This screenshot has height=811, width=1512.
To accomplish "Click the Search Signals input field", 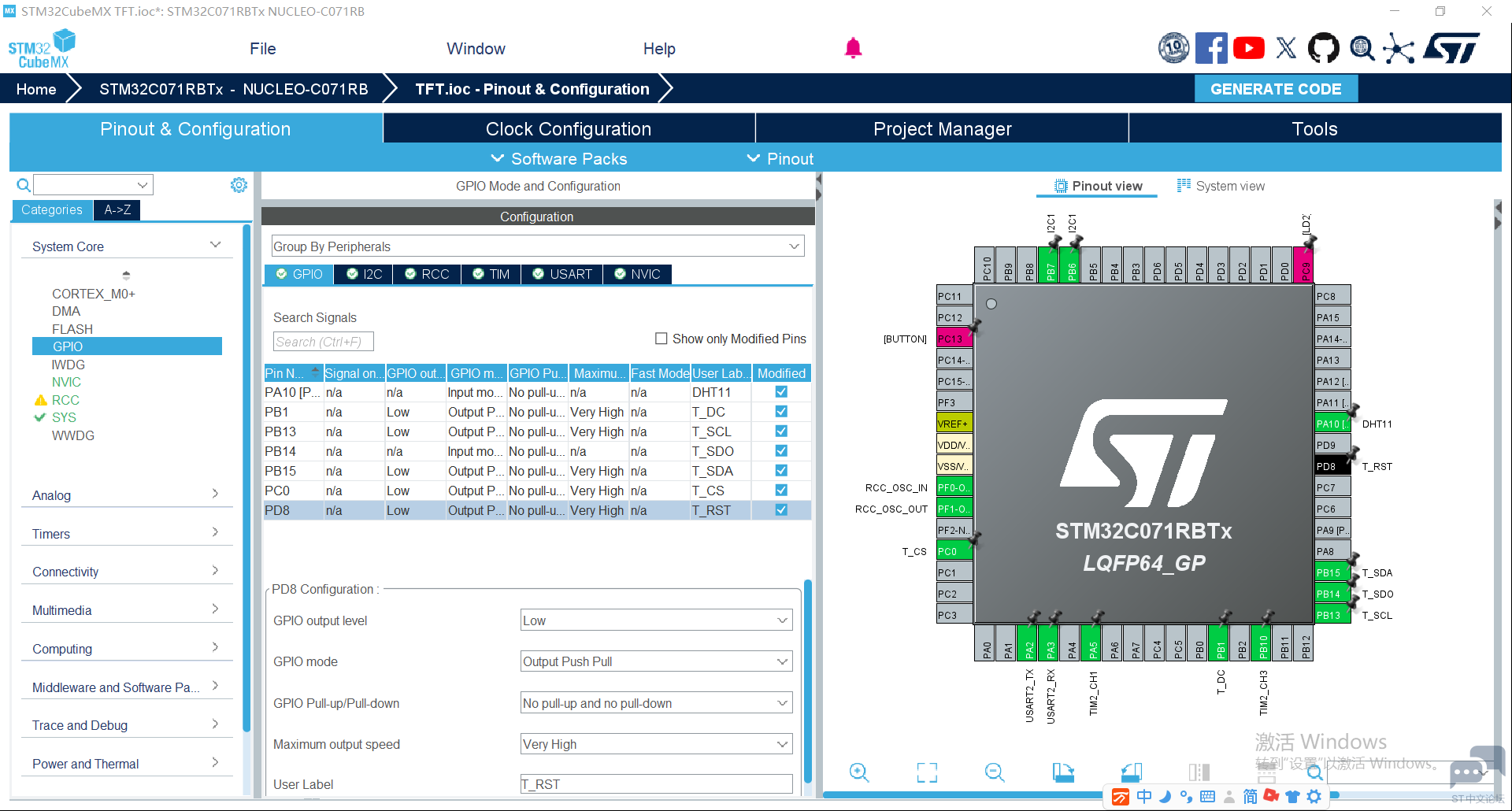I will pyautogui.click(x=323, y=342).
